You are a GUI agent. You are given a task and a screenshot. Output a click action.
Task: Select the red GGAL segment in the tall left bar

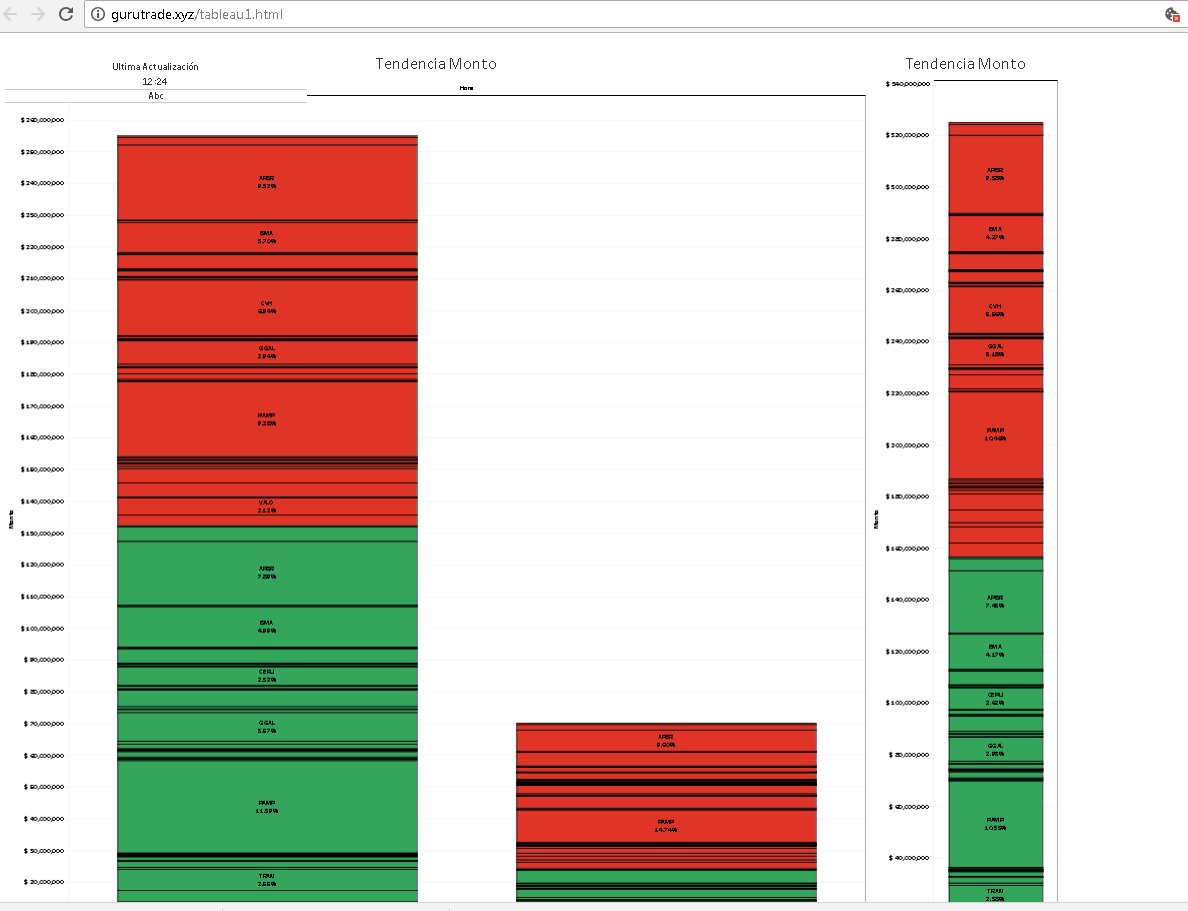[x=267, y=352]
